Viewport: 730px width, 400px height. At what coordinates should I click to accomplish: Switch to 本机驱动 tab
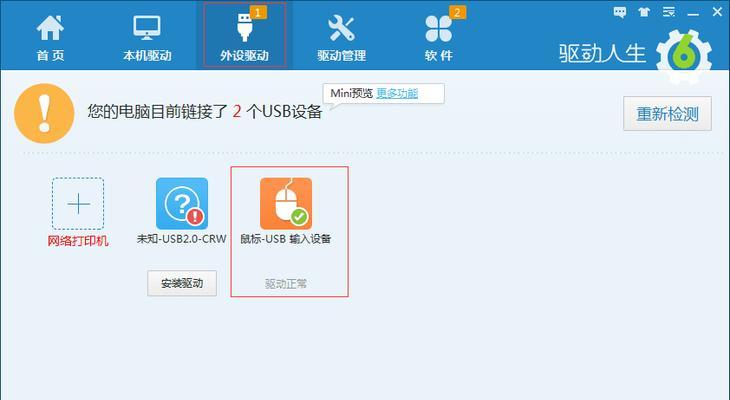coord(147,37)
